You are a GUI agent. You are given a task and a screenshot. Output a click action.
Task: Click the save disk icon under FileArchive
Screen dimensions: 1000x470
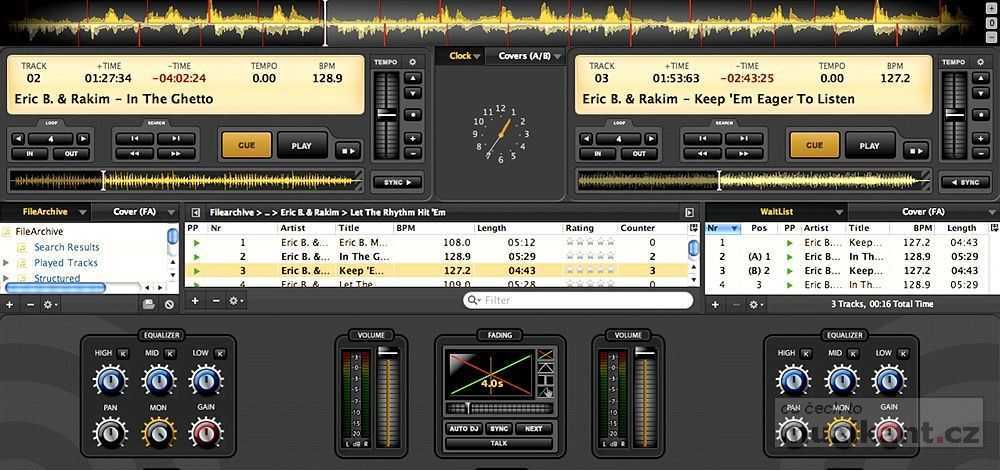point(149,304)
